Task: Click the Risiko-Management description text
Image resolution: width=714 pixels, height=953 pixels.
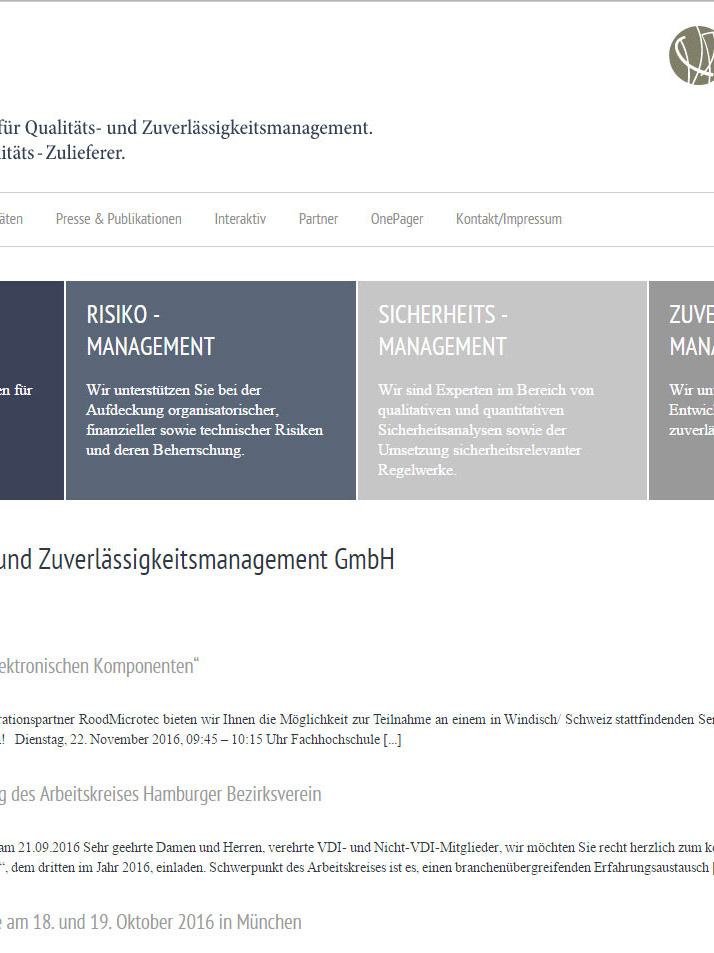Action: 205,420
